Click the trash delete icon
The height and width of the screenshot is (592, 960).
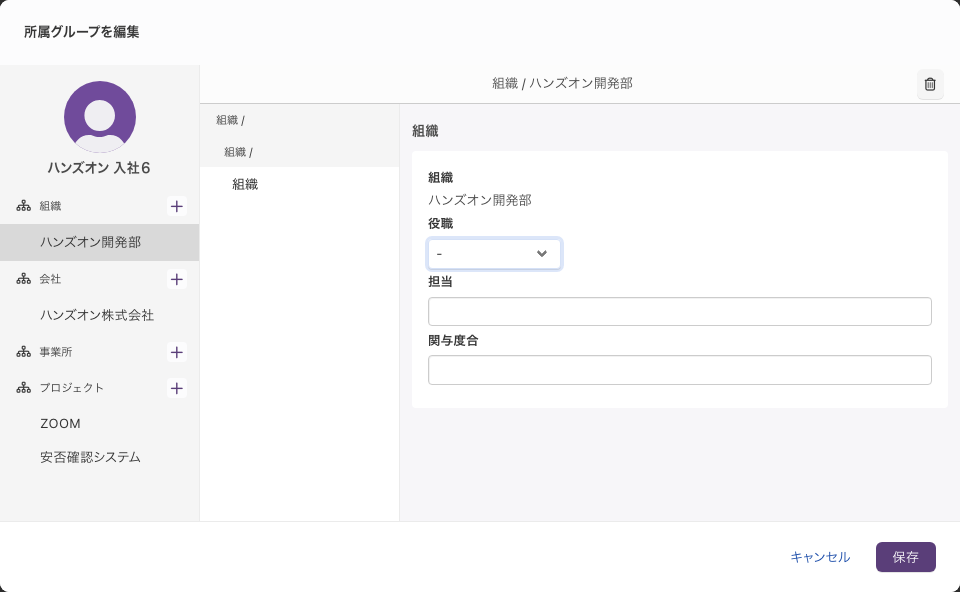tap(930, 84)
